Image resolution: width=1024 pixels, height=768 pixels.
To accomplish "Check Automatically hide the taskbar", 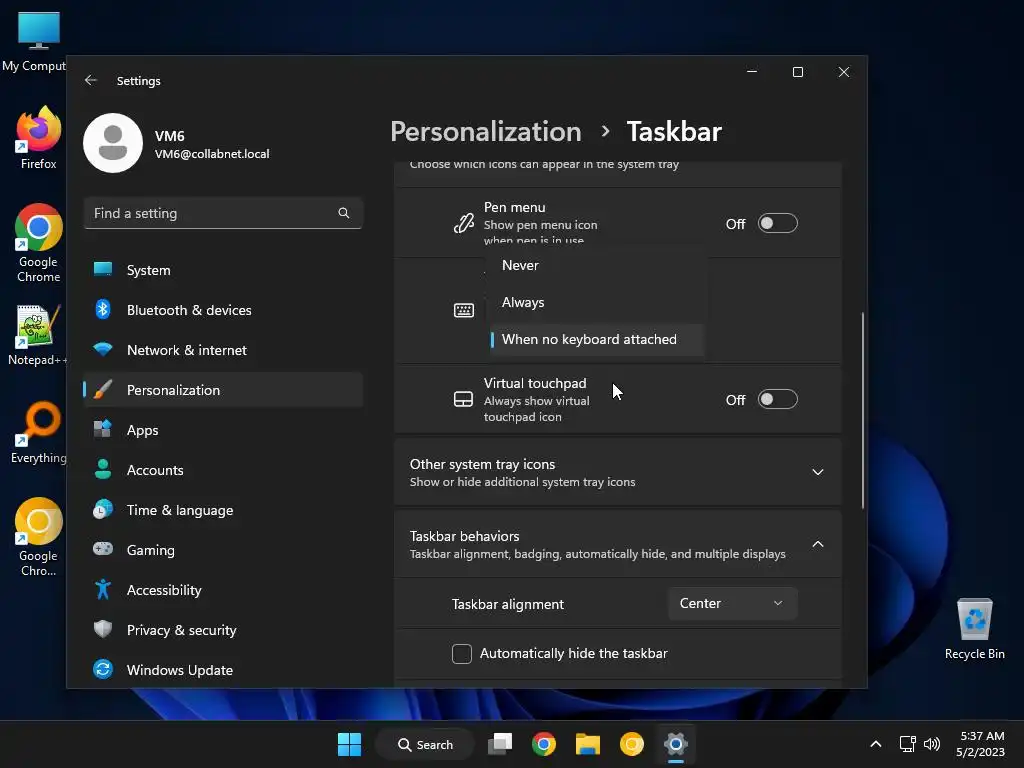I will [462, 654].
